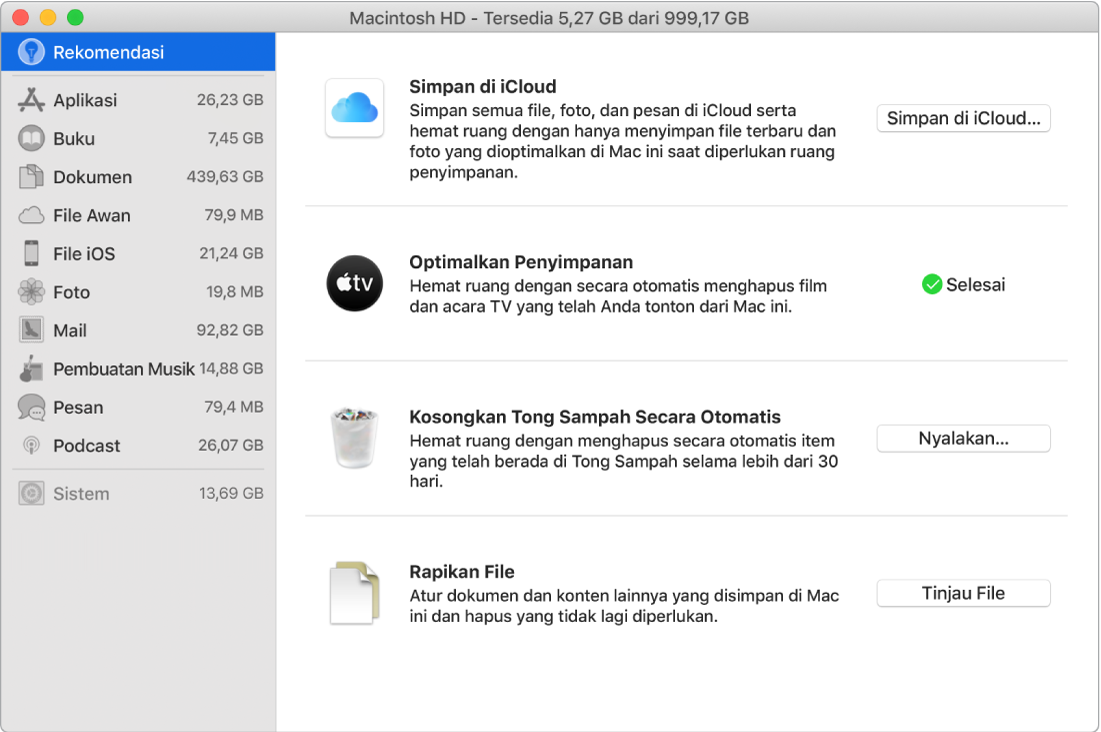
Task: Select the Podcast sidebar icon
Action: (32, 446)
